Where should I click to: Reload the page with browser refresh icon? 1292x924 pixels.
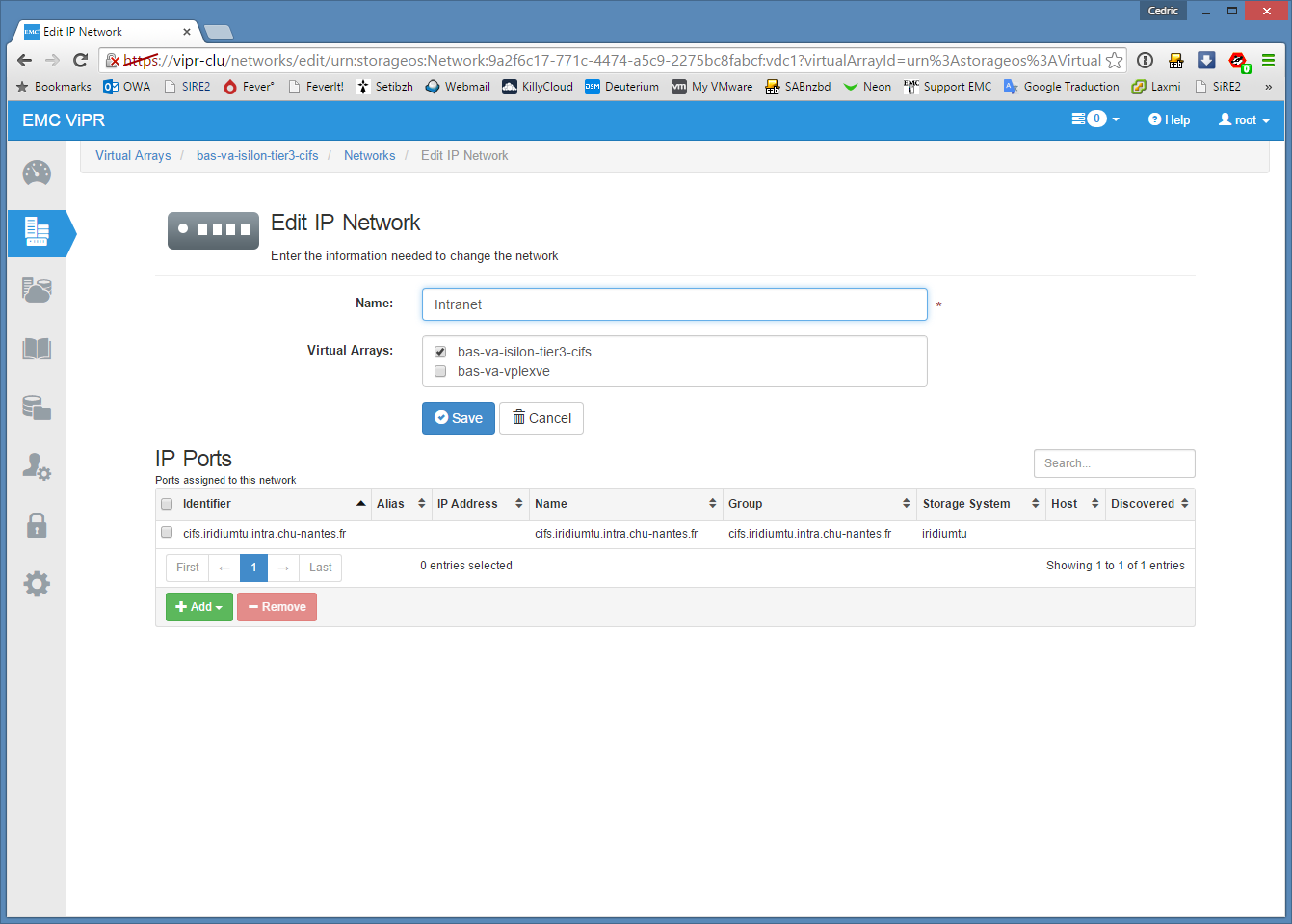coord(81,61)
